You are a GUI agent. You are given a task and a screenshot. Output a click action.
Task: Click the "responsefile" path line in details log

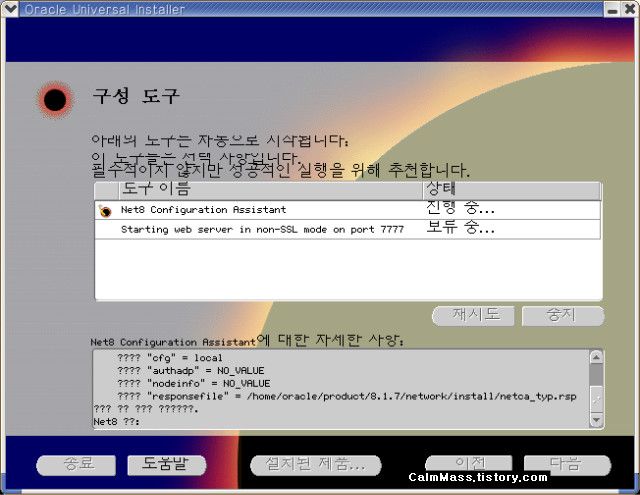[x=347, y=396]
